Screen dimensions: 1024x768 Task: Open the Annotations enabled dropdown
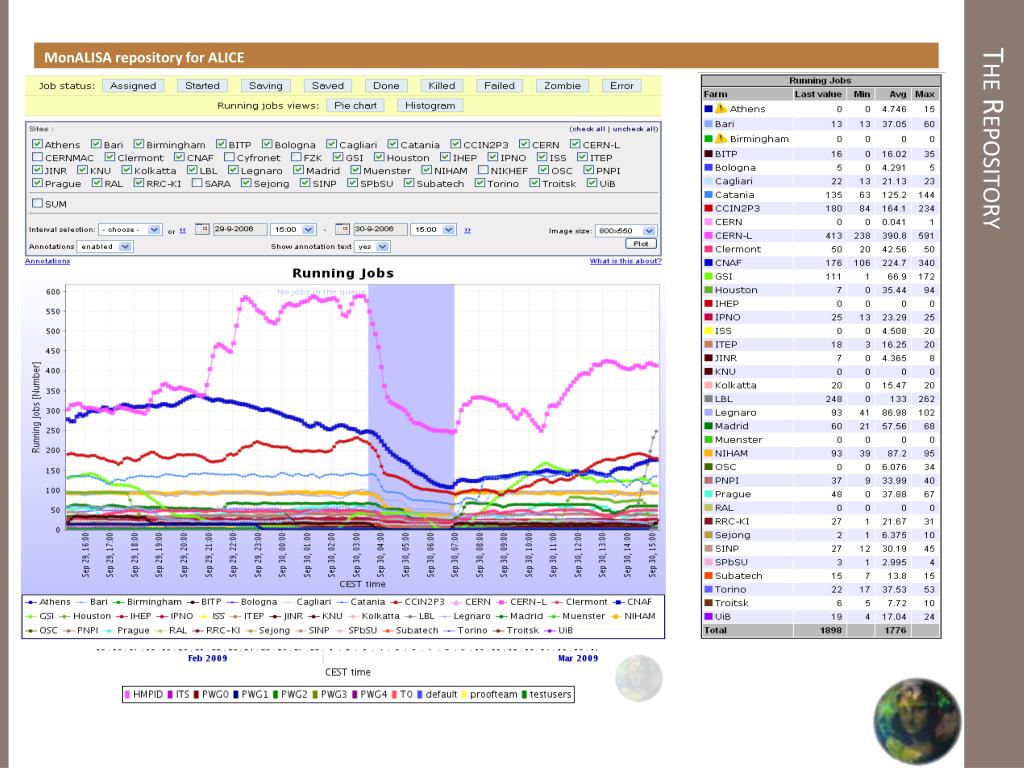point(105,247)
